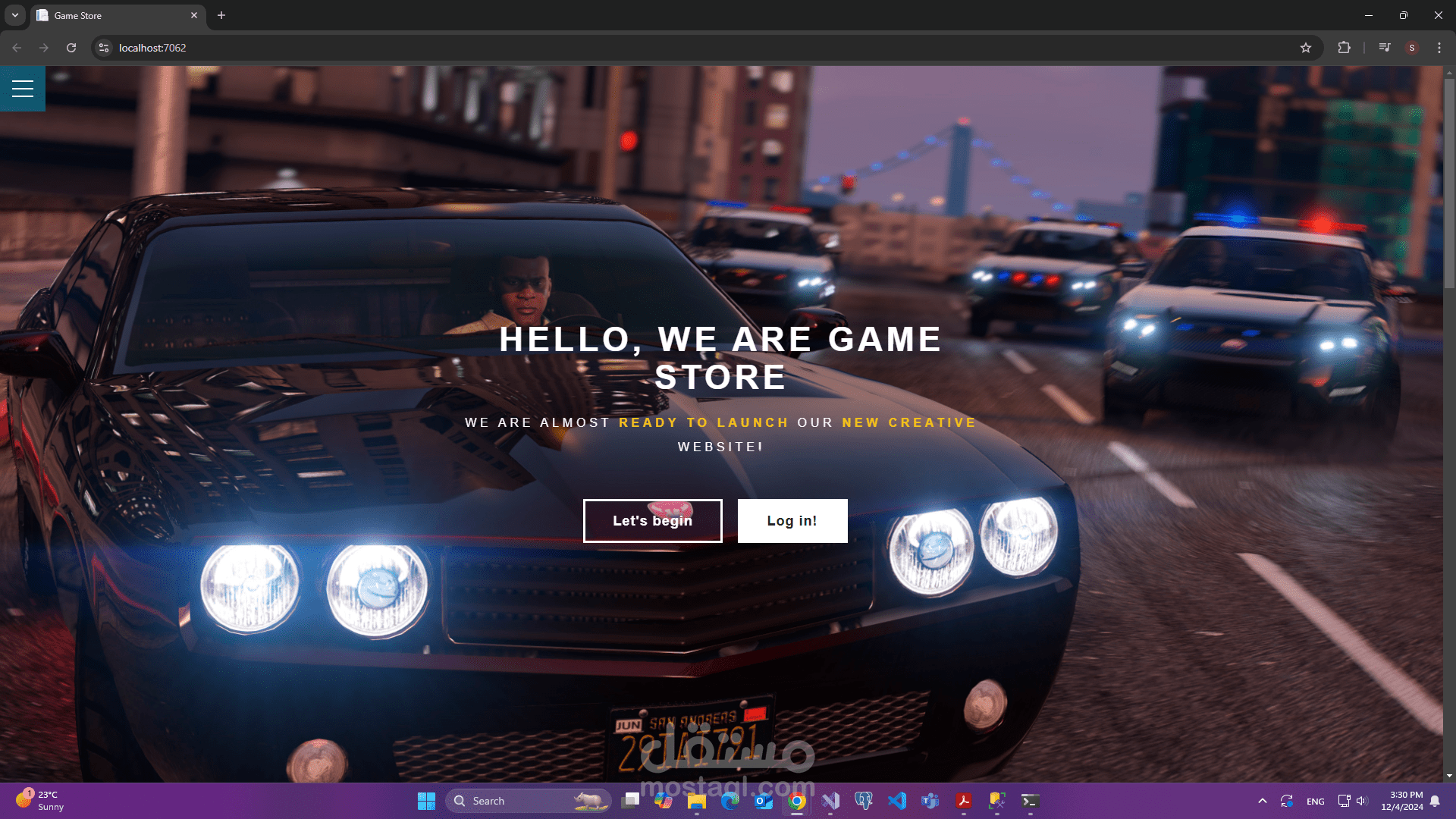Launch Copilot from the taskbar
The image size is (1456, 819).
(x=664, y=801)
